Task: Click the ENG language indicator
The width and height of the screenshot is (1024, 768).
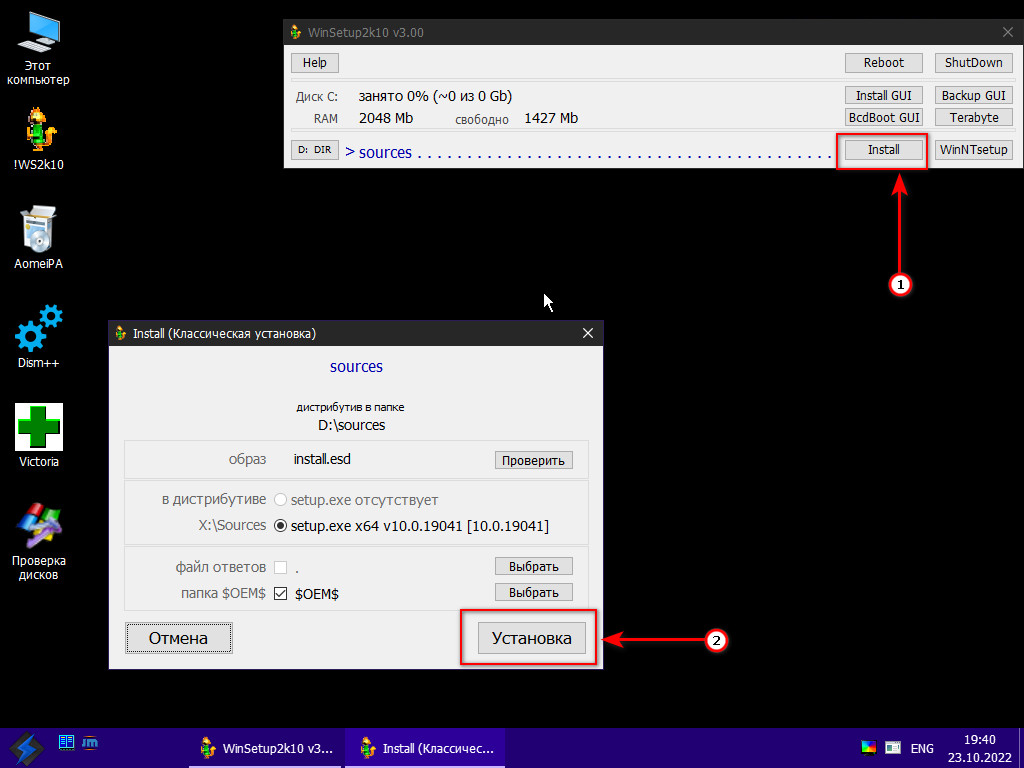Action: [922, 748]
